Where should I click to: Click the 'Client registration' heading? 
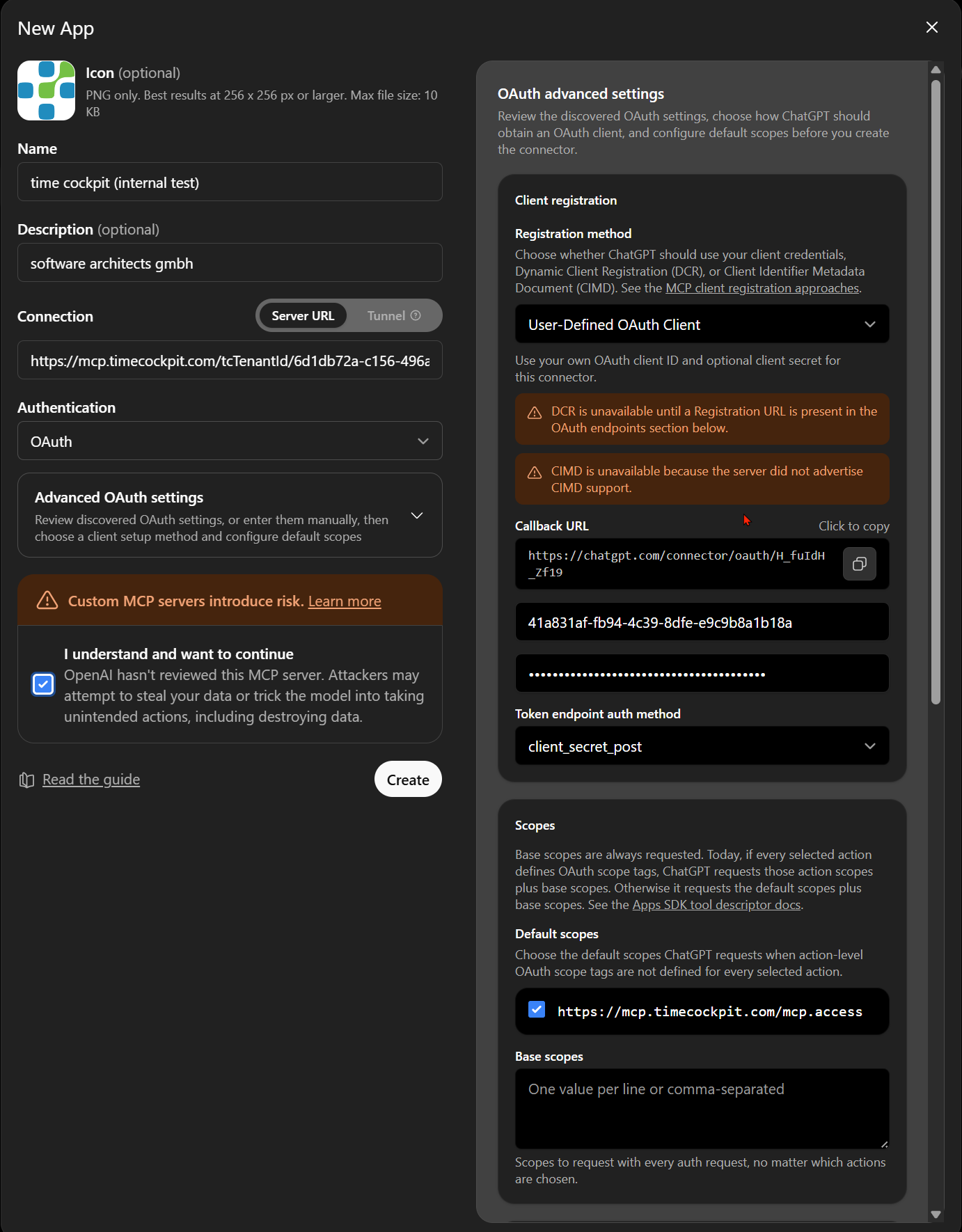(x=566, y=200)
